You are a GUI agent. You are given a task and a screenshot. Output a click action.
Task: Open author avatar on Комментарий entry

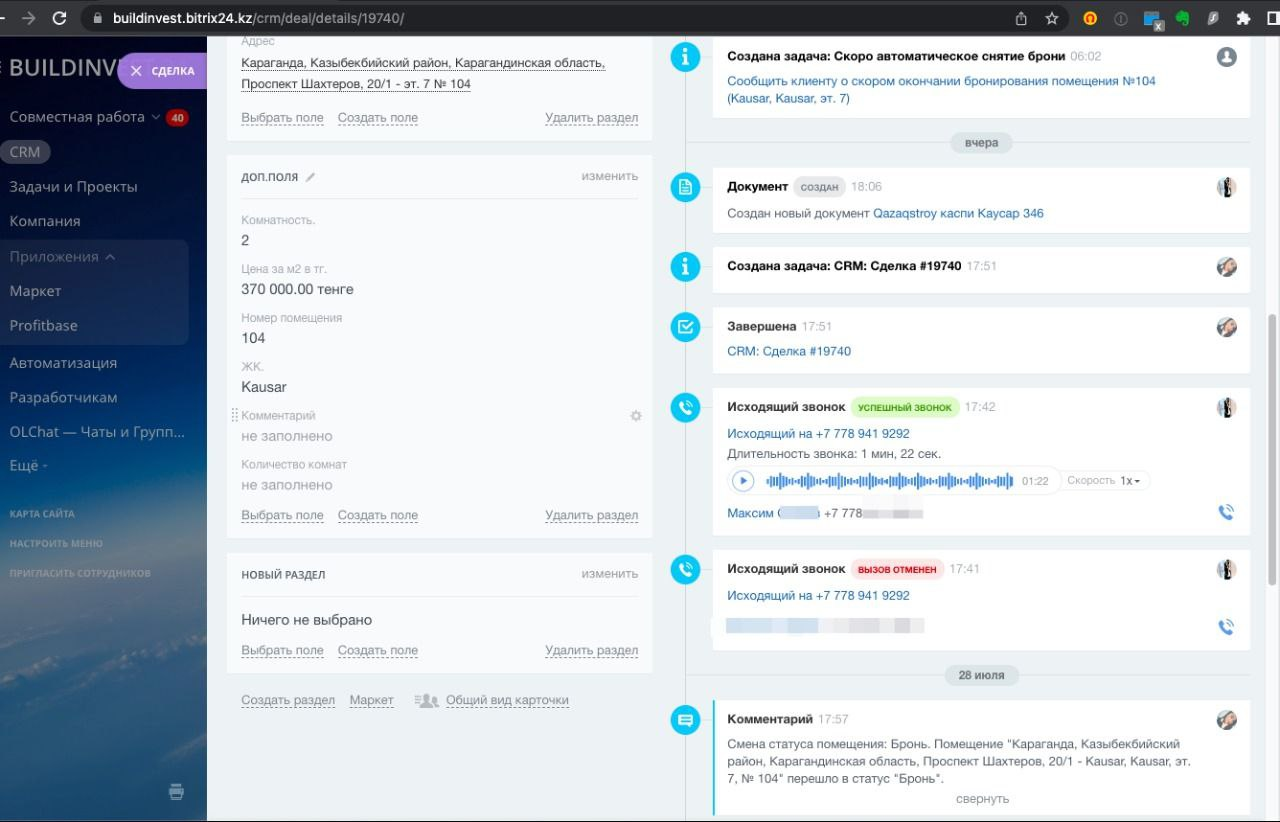[1227, 720]
